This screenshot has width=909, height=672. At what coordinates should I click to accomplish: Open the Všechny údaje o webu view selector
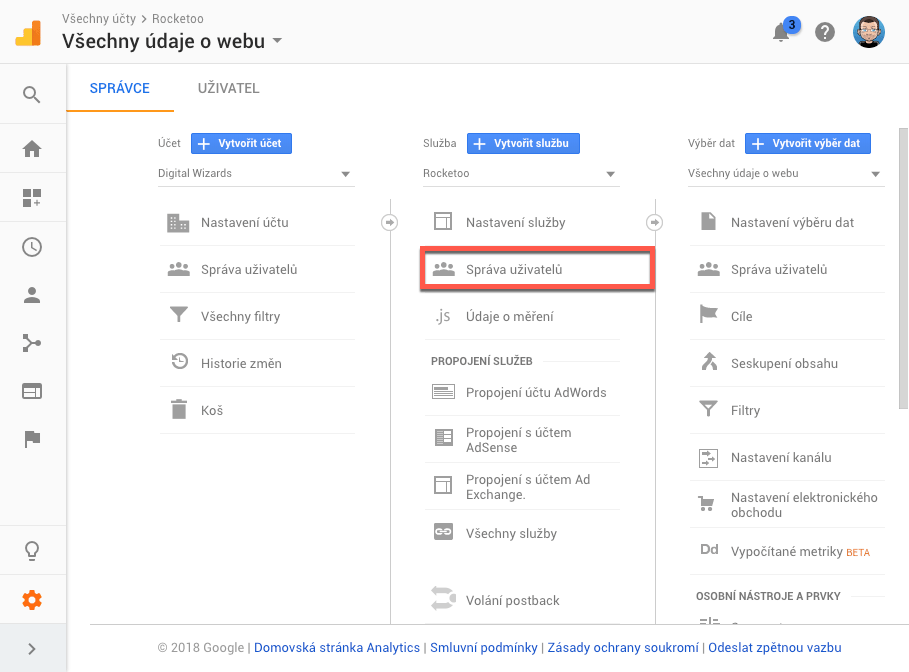tap(787, 174)
